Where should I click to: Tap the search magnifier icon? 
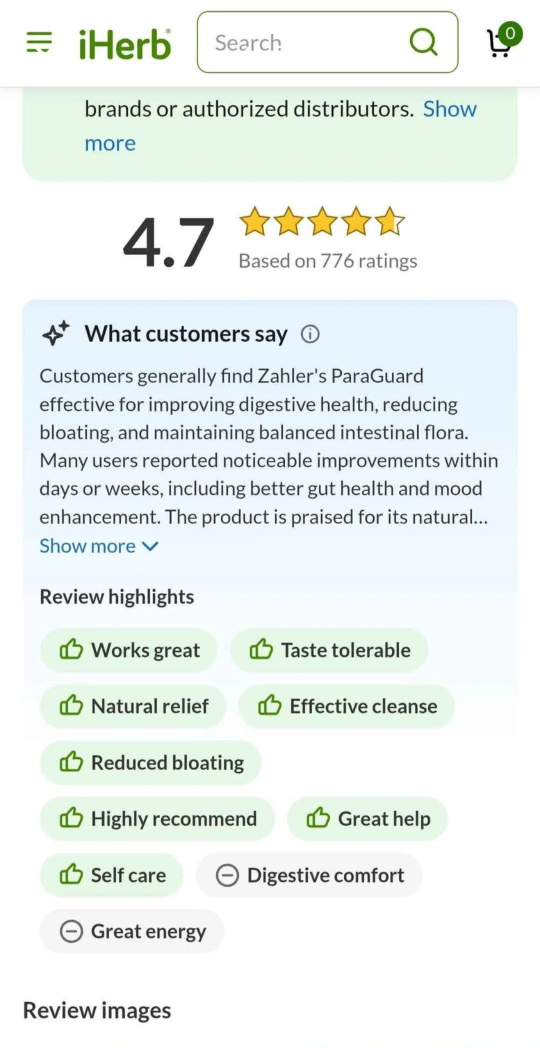tap(422, 43)
